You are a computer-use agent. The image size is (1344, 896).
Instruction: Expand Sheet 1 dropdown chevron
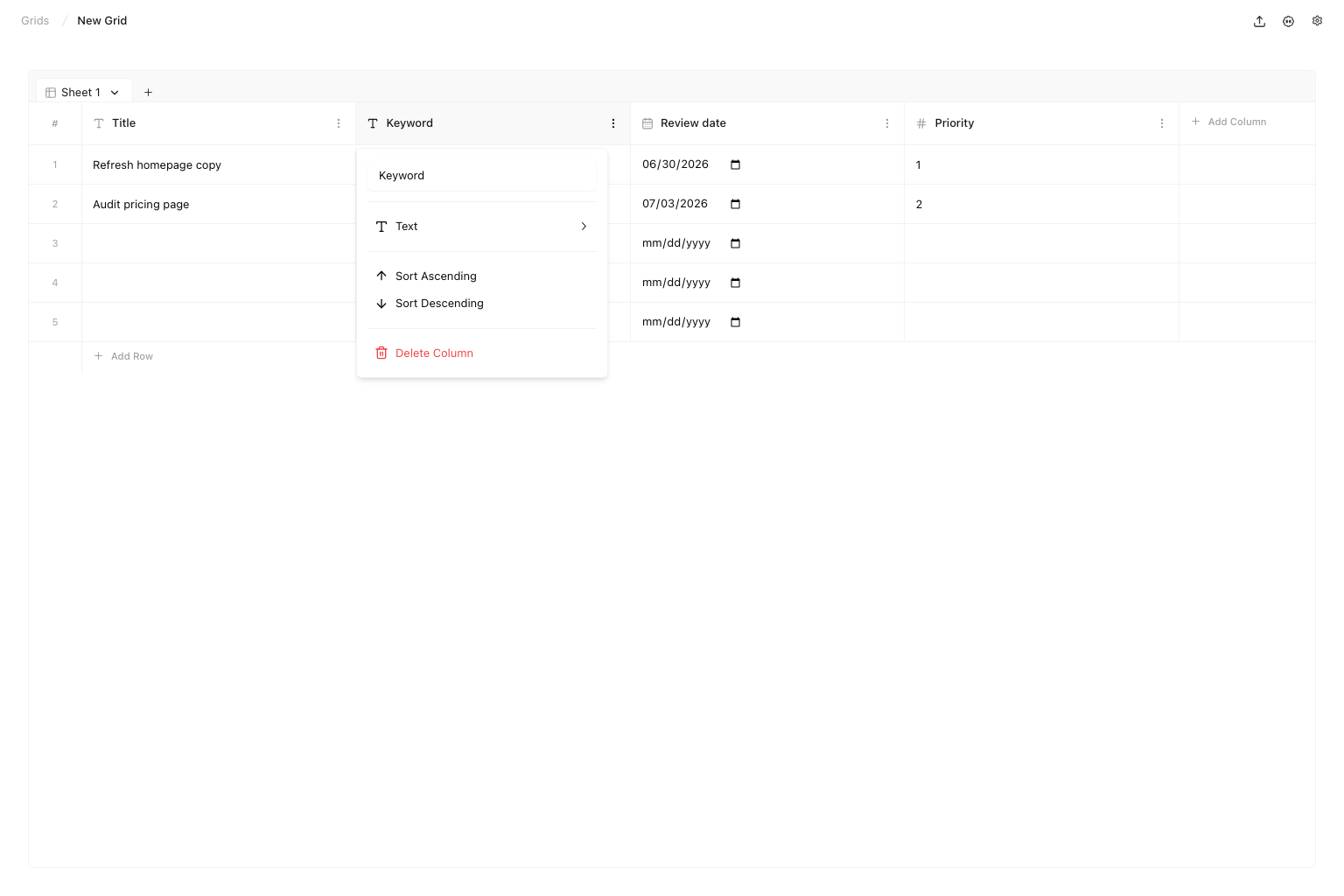pyautogui.click(x=115, y=92)
